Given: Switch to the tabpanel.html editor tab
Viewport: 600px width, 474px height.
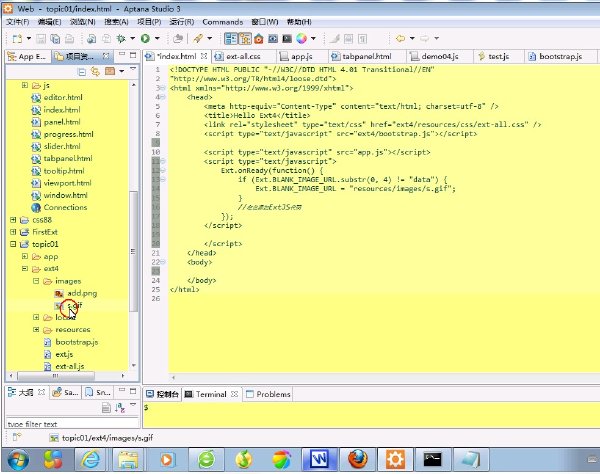Looking at the screenshot, I should click(367, 56).
